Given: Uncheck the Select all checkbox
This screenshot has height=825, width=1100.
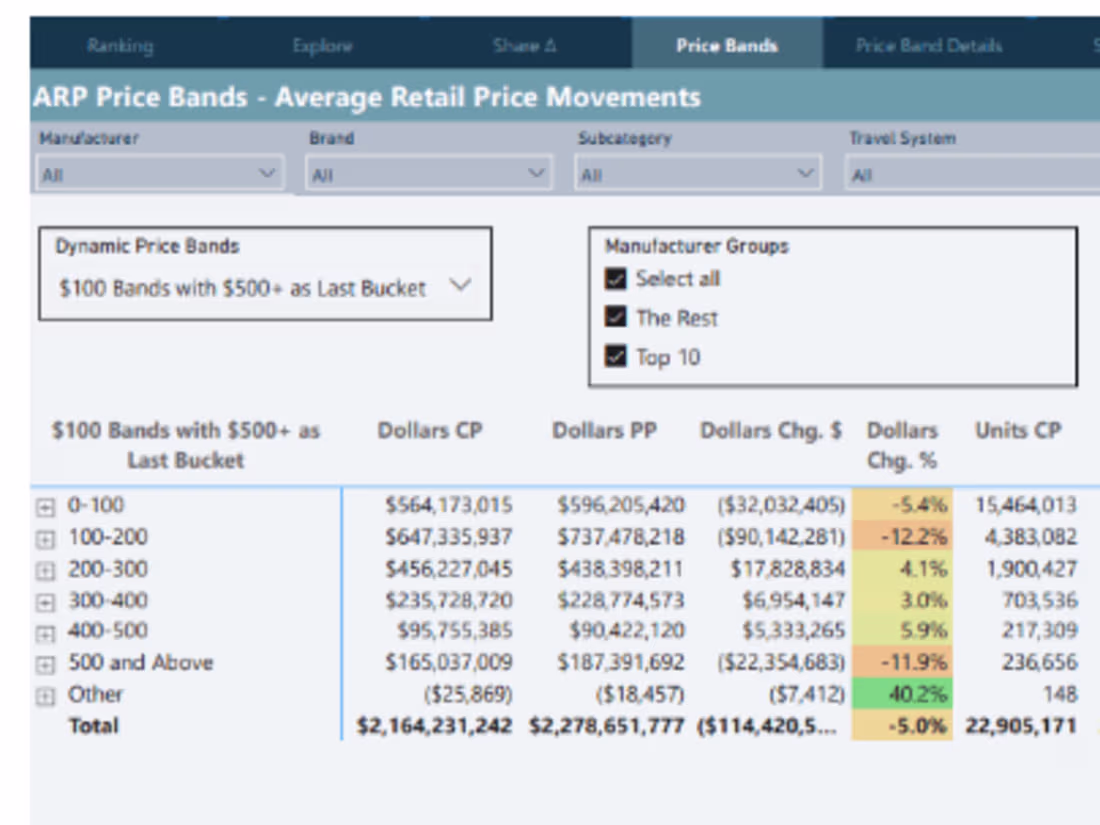Looking at the screenshot, I should (616, 279).
